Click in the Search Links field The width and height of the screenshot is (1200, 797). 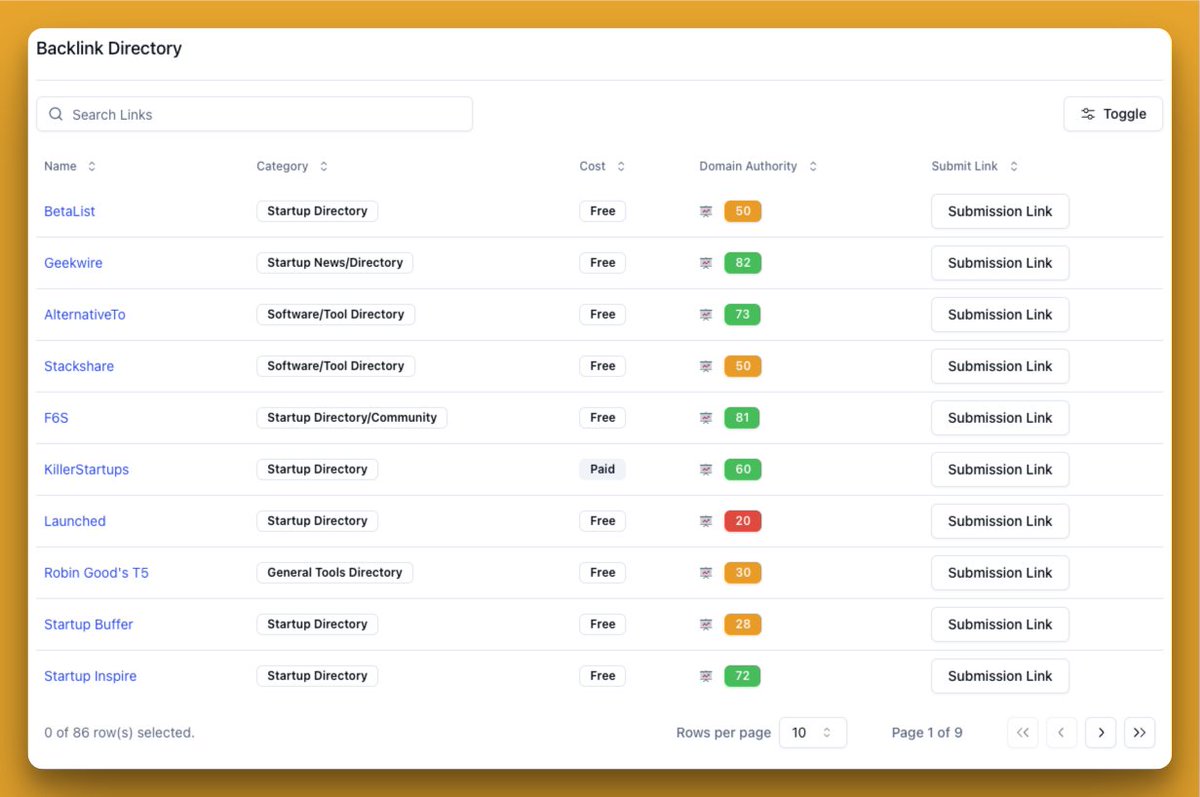point(254,114)
